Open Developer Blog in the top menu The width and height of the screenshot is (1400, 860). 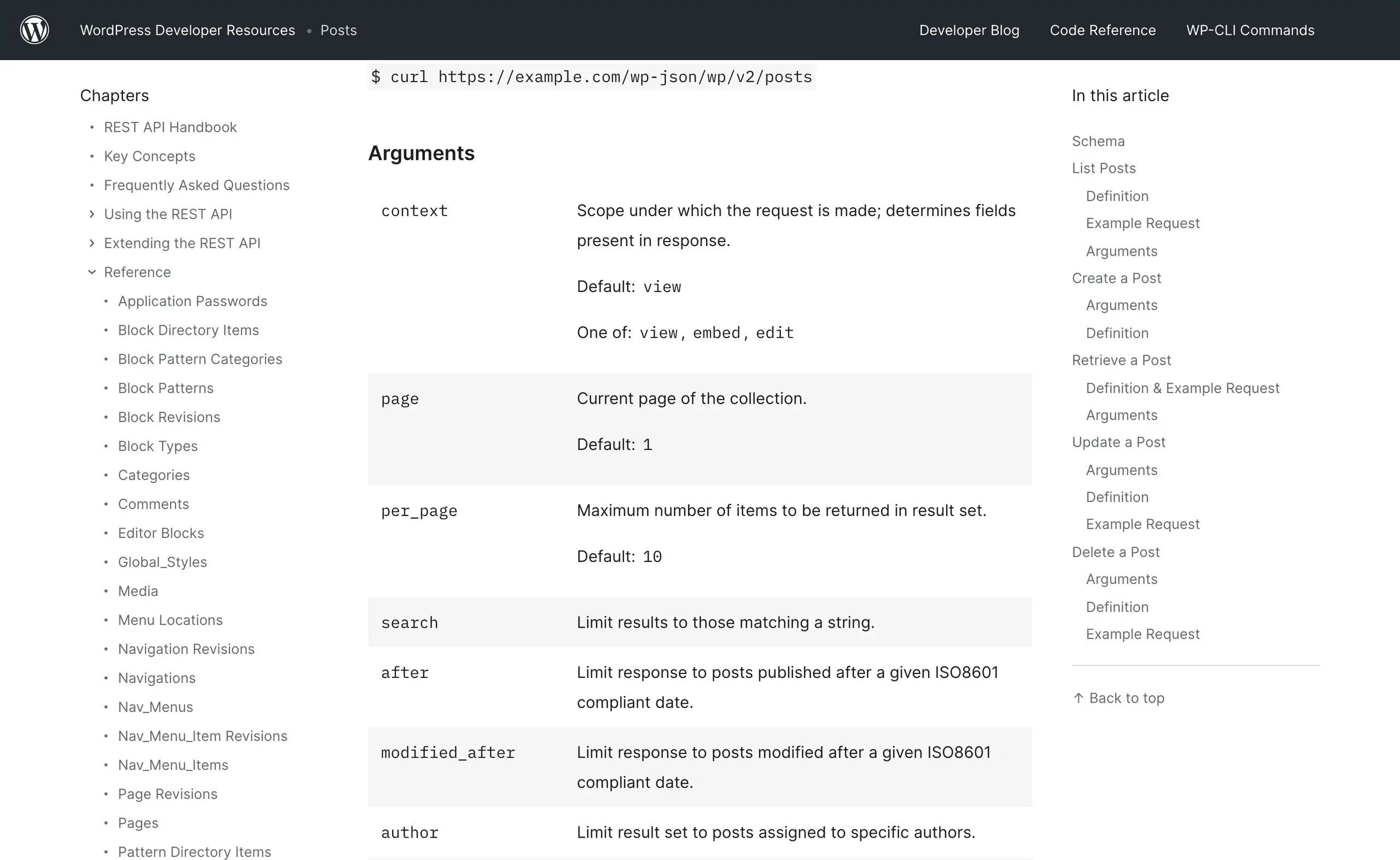969,30
